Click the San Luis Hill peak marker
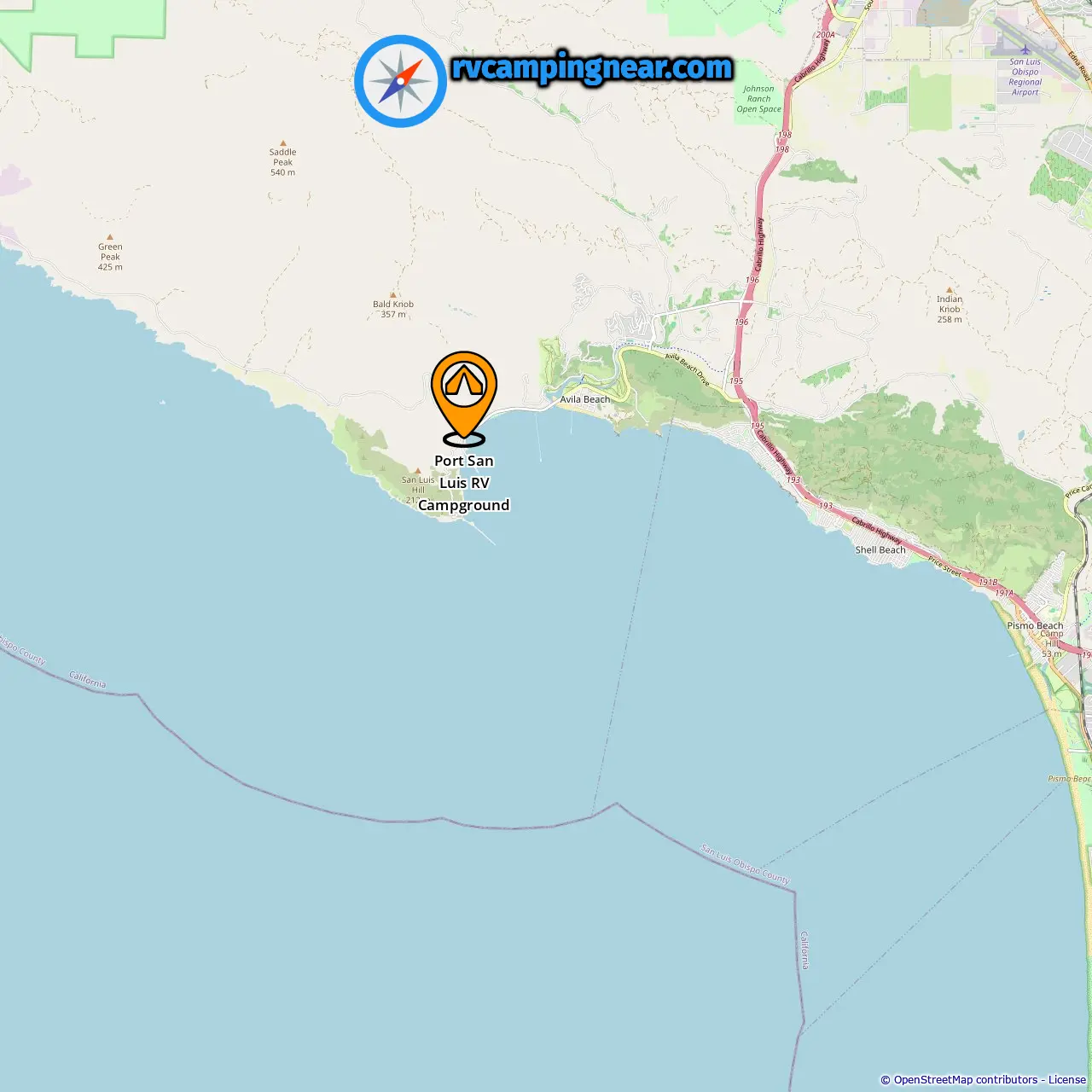This screenshot has height=1092, width=1092. coord(418,471)
